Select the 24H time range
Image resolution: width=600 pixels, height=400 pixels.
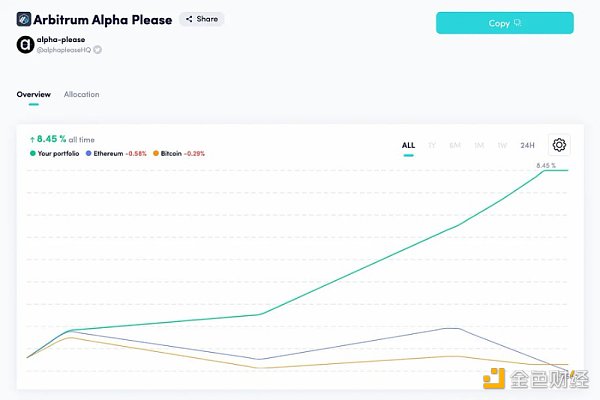click(527, 145)
